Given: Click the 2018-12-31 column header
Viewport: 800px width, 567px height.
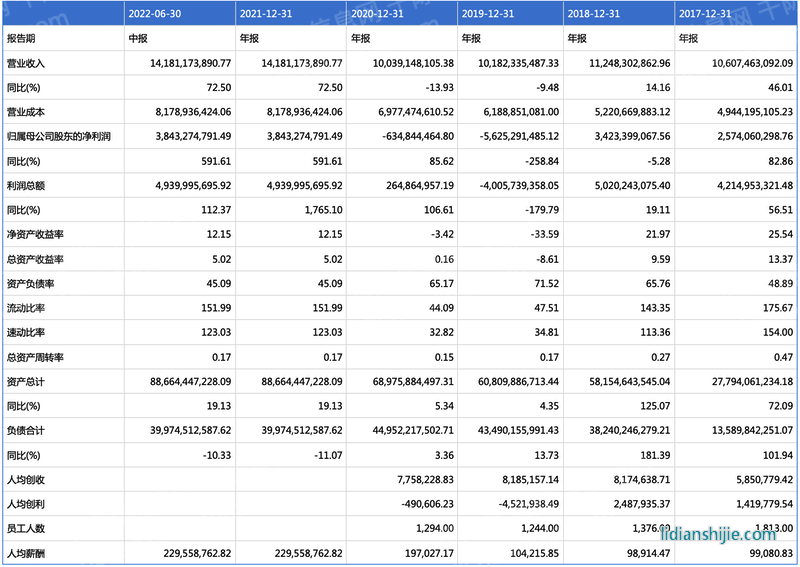Looking at the screenshot, I should point(594,14).
